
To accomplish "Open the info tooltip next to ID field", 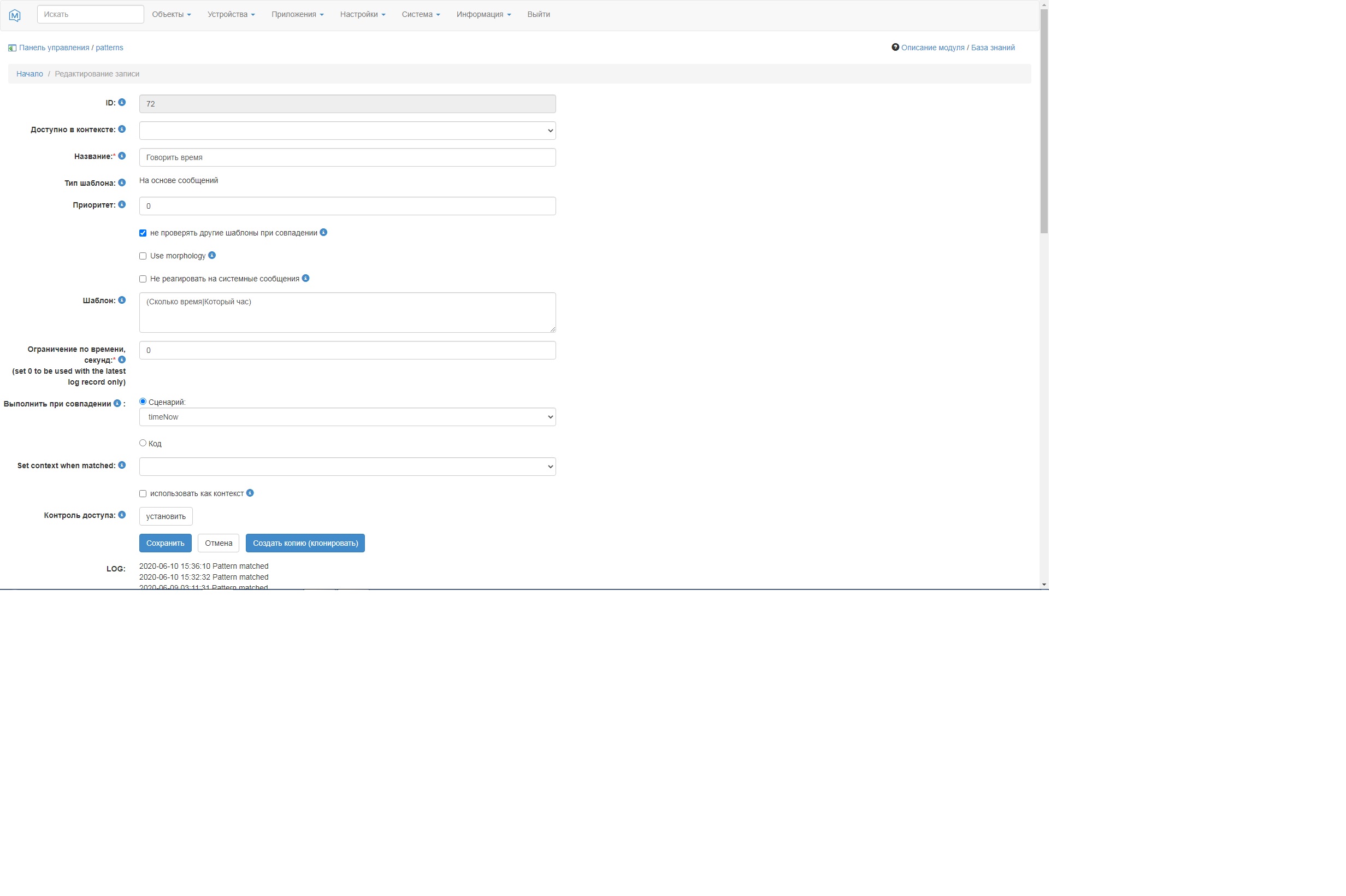I will point(122,102).
